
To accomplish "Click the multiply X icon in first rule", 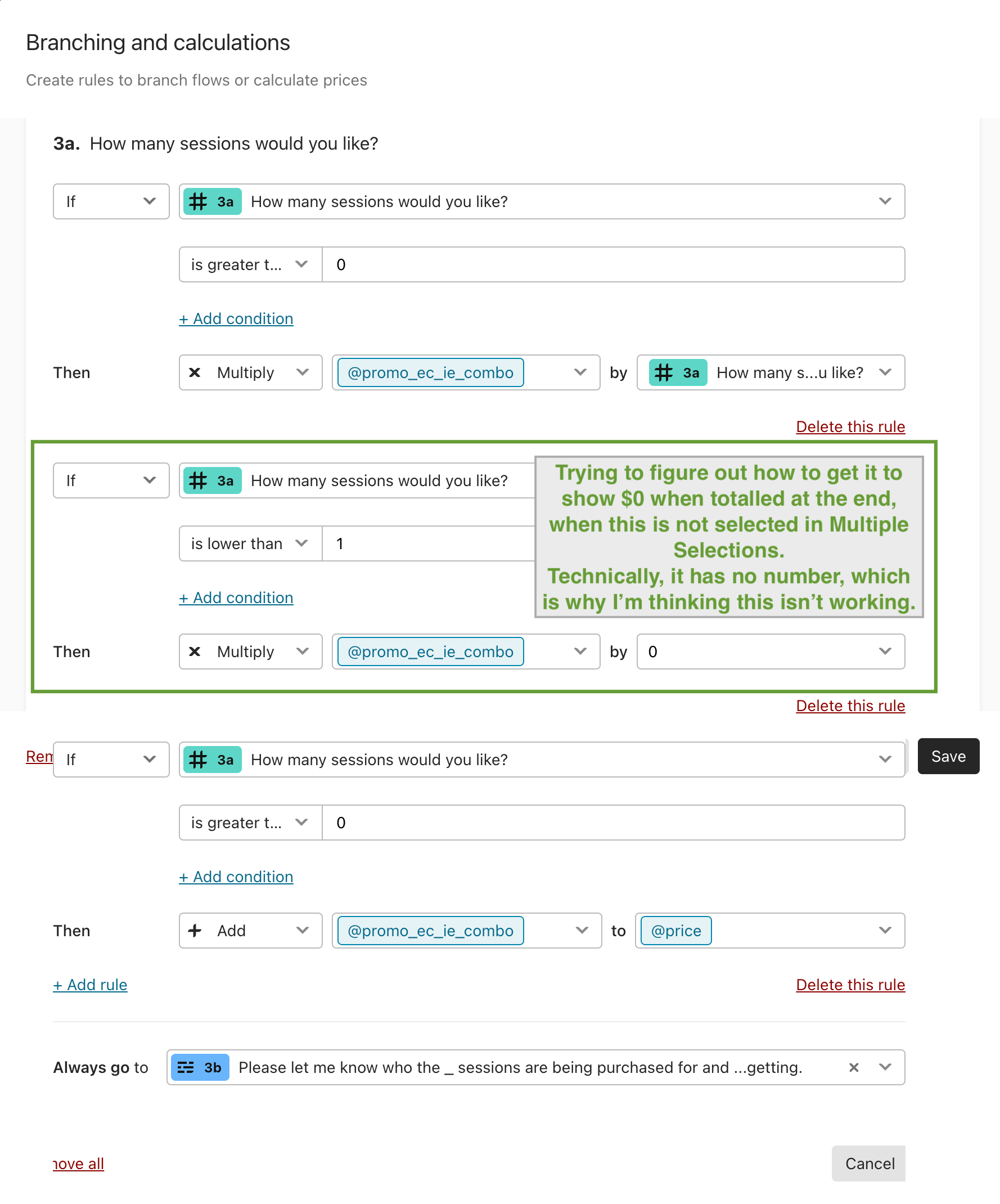I will 195,372.
